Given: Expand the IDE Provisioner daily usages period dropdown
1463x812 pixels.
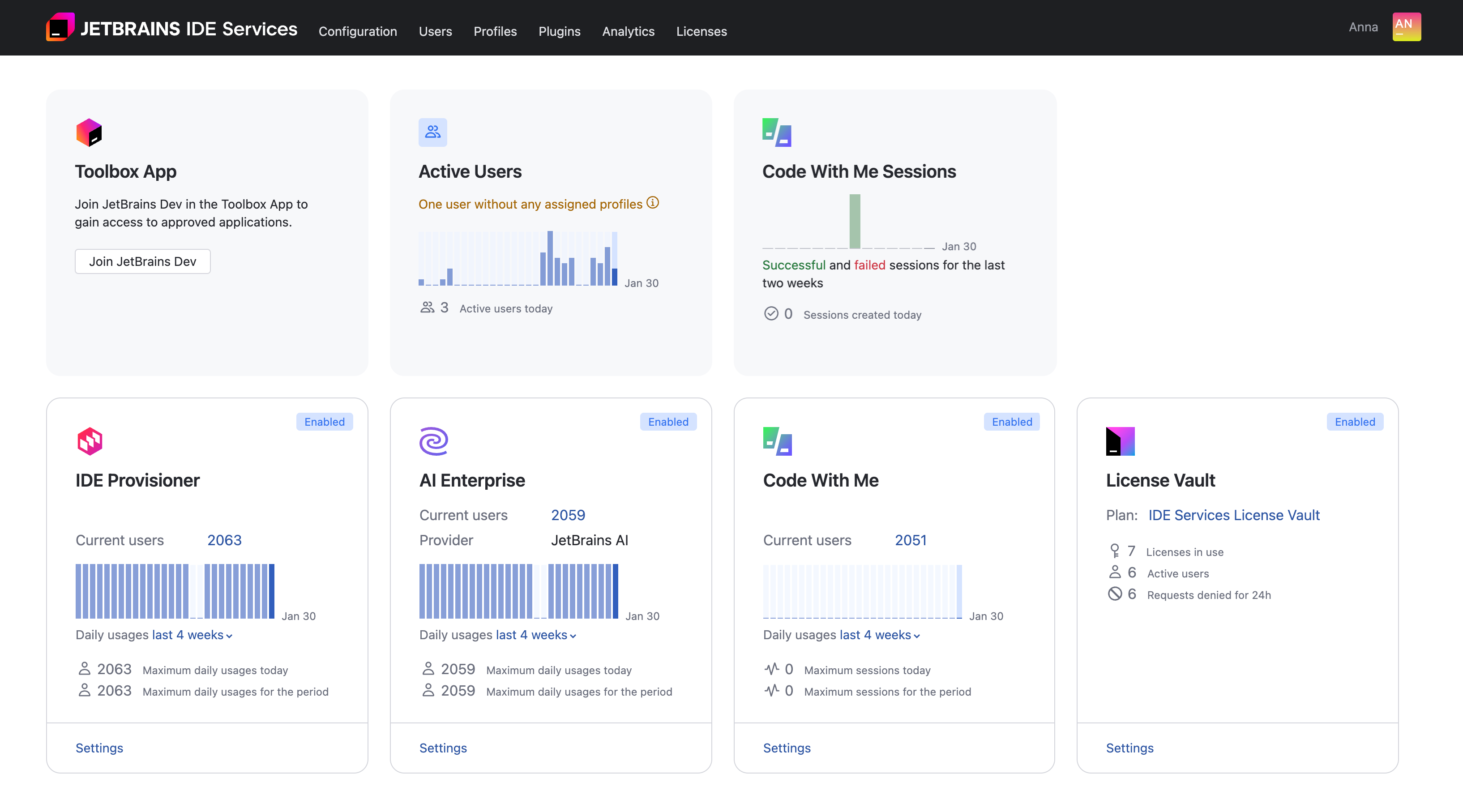Looking at the screenshot, I should point(191,635).
